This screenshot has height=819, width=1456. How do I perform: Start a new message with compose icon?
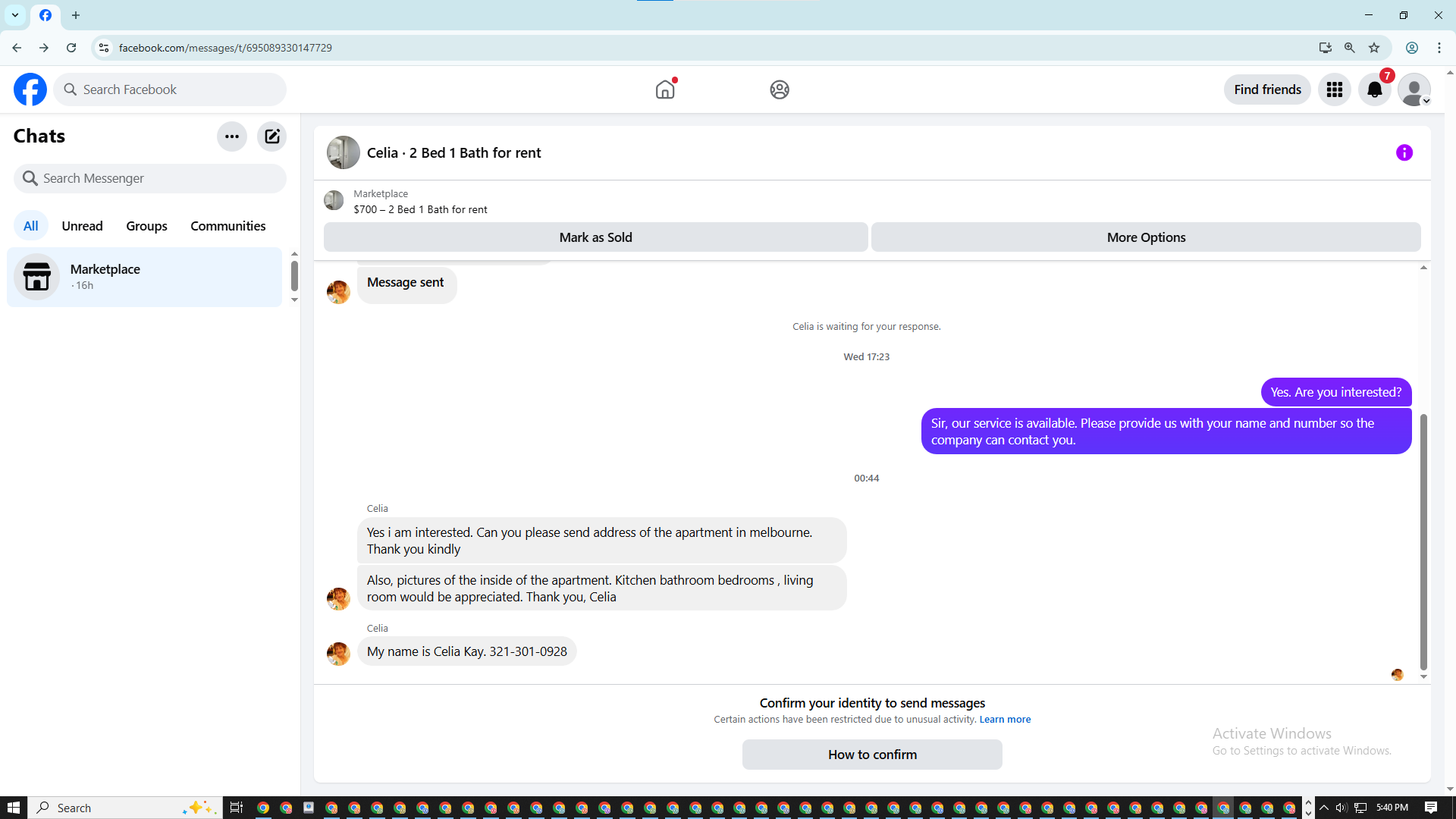(271, 136)
